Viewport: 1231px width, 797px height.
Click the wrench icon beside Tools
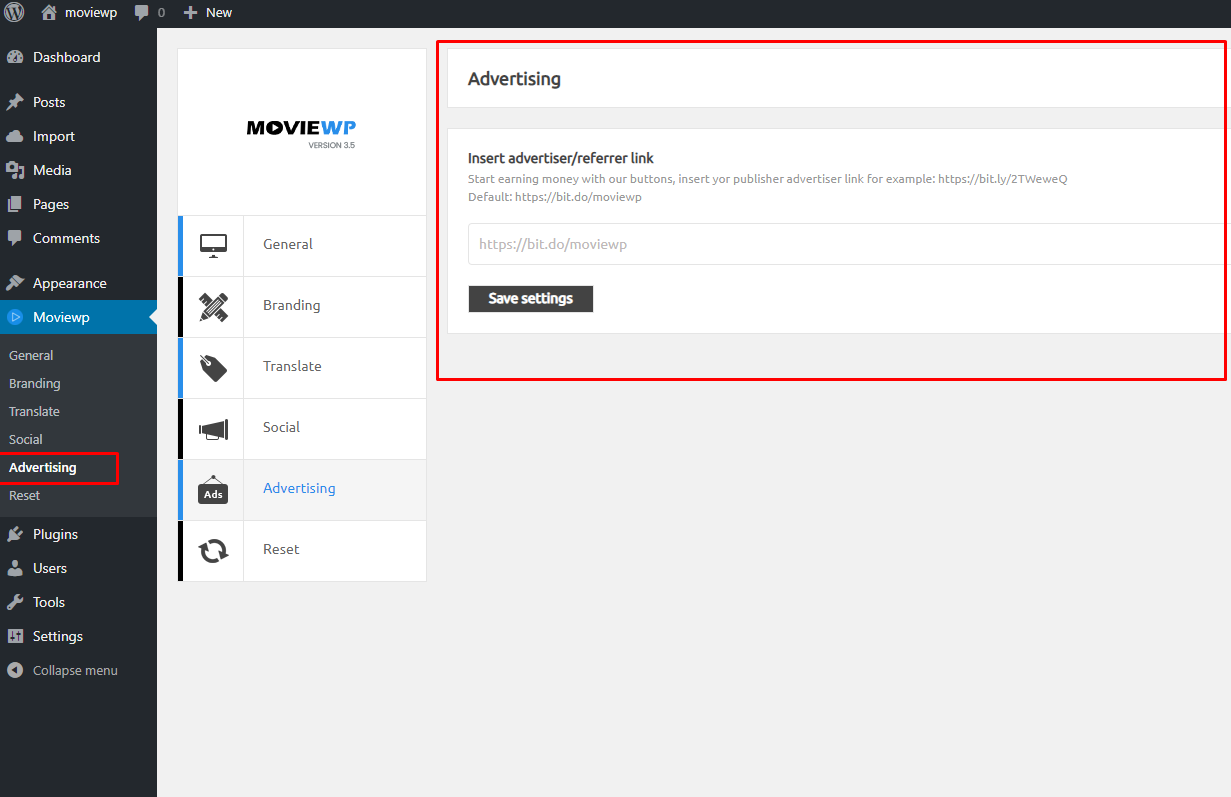click(x=15, y=602)
